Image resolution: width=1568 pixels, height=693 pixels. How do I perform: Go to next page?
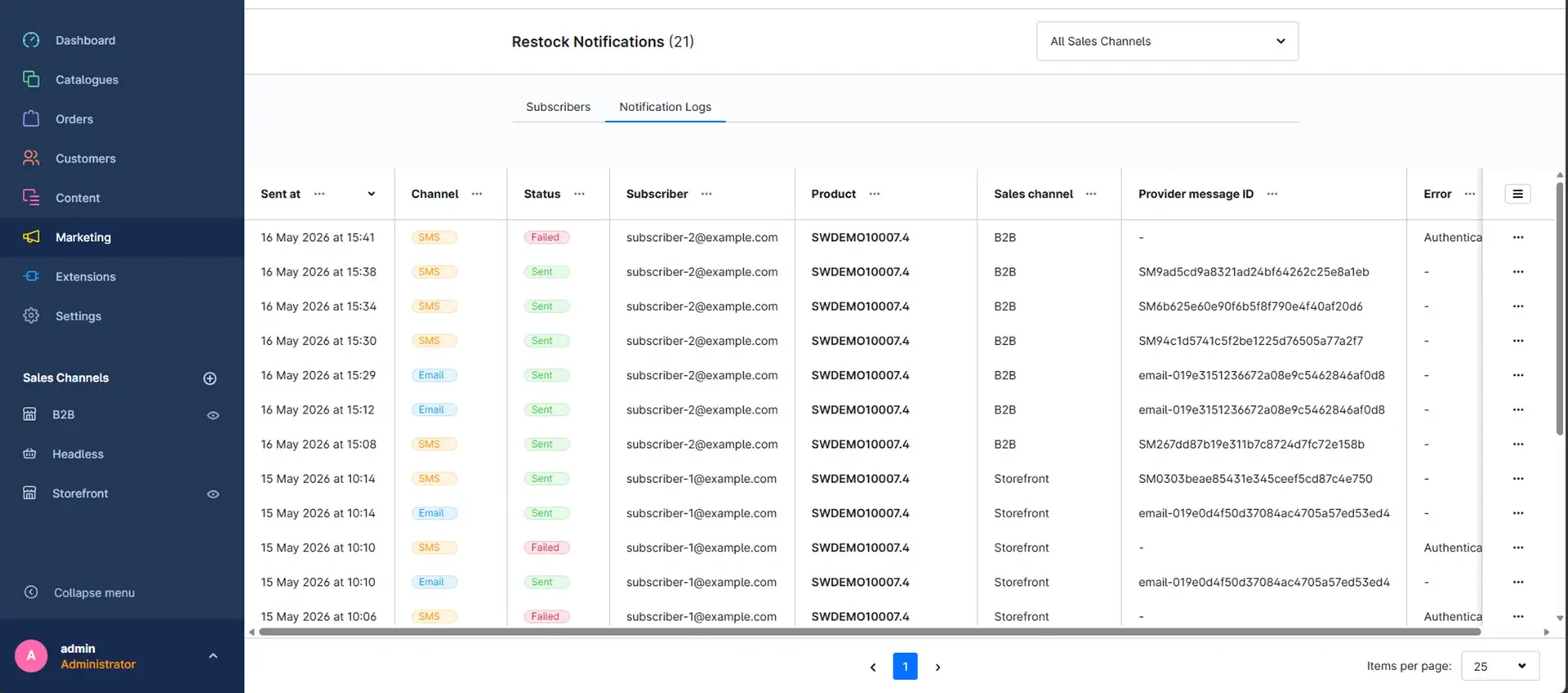coord(938,667)
